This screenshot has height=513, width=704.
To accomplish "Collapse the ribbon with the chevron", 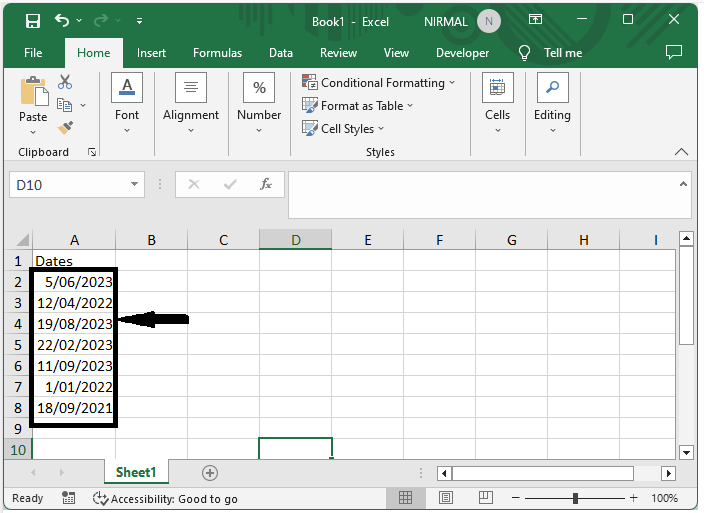I will (681, 152).
